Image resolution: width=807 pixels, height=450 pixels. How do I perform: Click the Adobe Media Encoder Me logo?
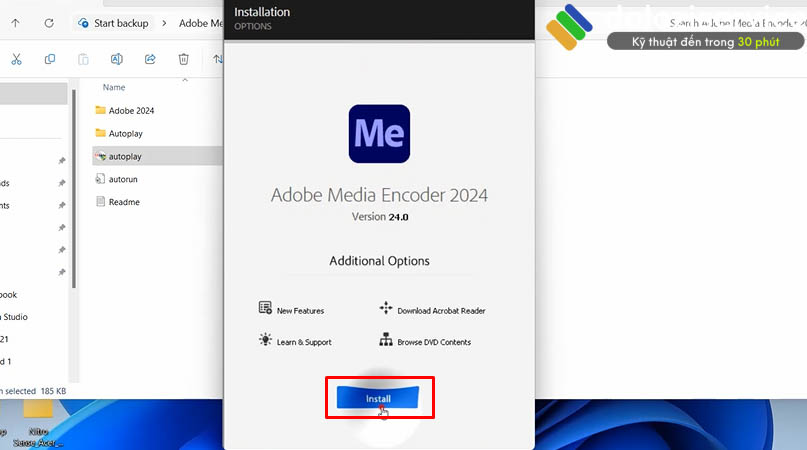tap(379, 133)
